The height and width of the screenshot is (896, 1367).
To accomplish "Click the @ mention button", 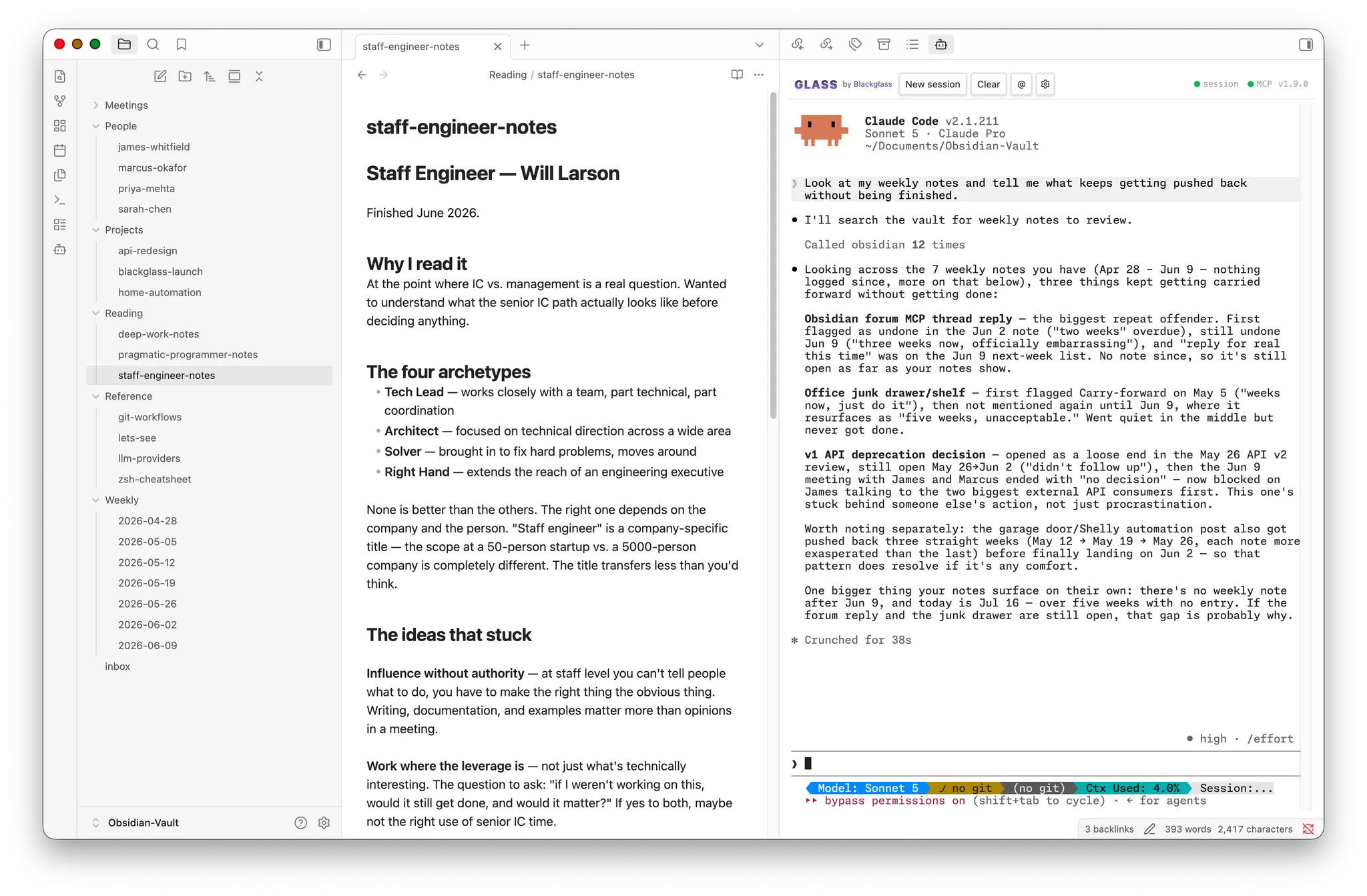I will (1021, 84).
